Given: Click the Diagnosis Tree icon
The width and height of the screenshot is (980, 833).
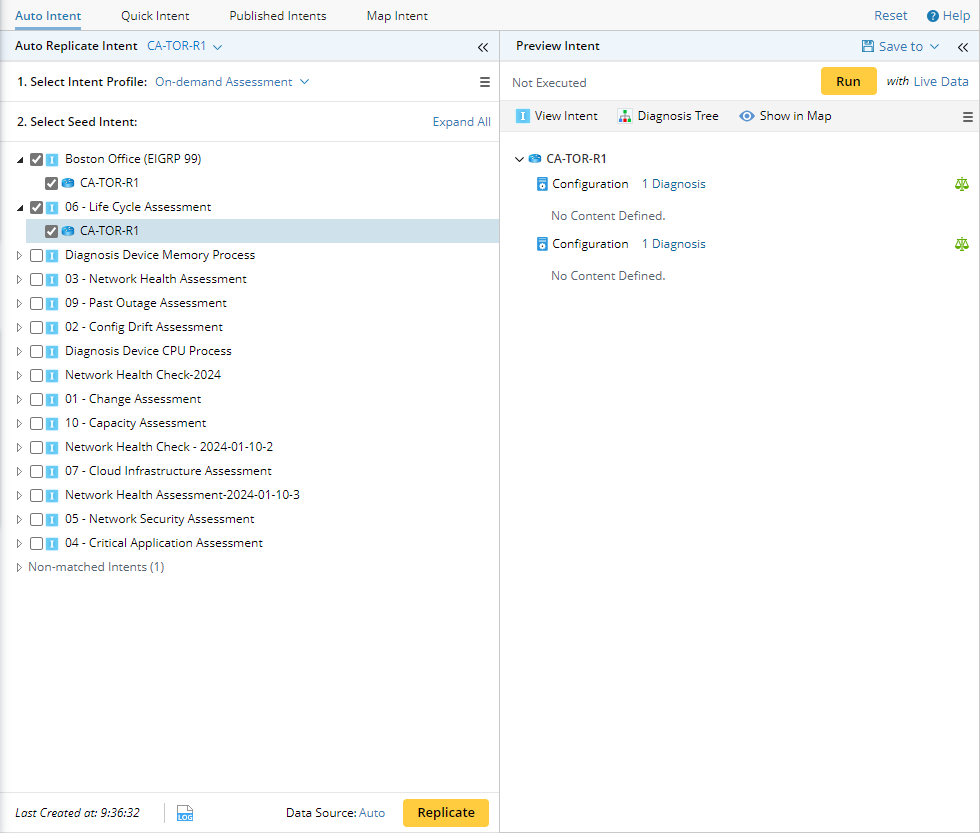Looking at the screenshot, I should tap(625, 116).
